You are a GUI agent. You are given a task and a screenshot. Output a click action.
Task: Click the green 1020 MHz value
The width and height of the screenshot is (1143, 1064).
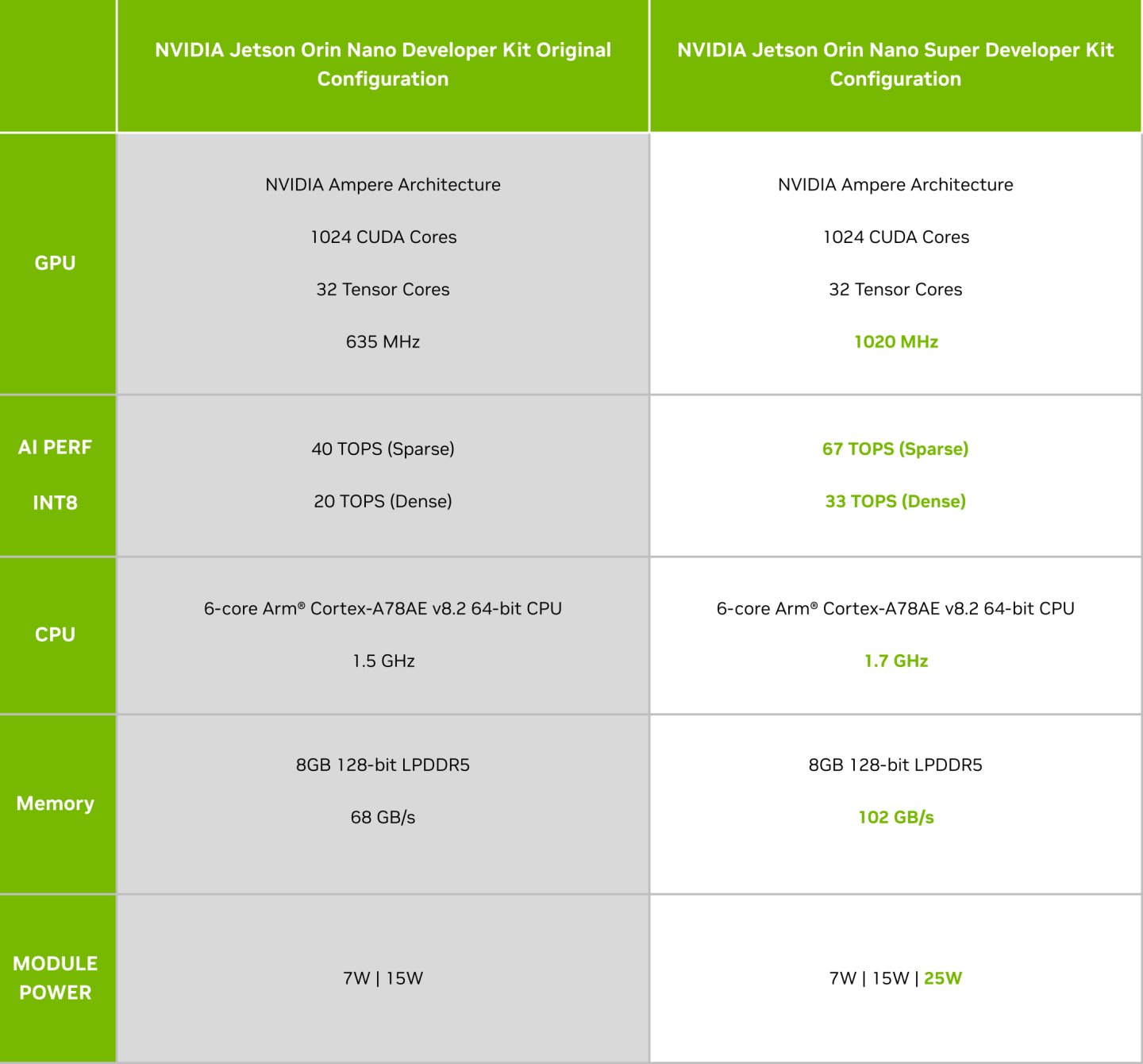click(x=896, y=341)
